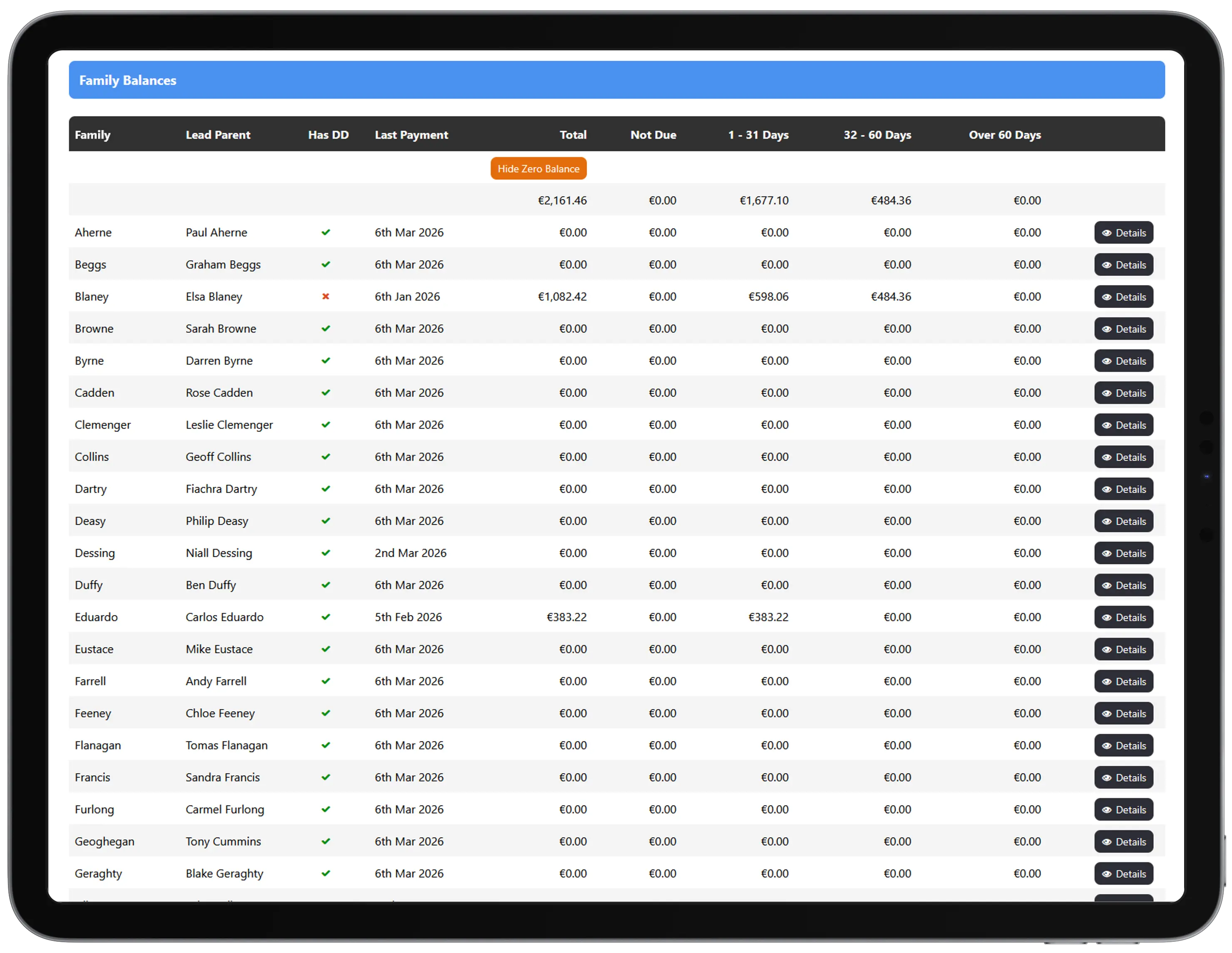Click the green checkmark for Carlos Eduardo
The width and height of the screenshot is (1232, 953).
(x=325, y=617)
